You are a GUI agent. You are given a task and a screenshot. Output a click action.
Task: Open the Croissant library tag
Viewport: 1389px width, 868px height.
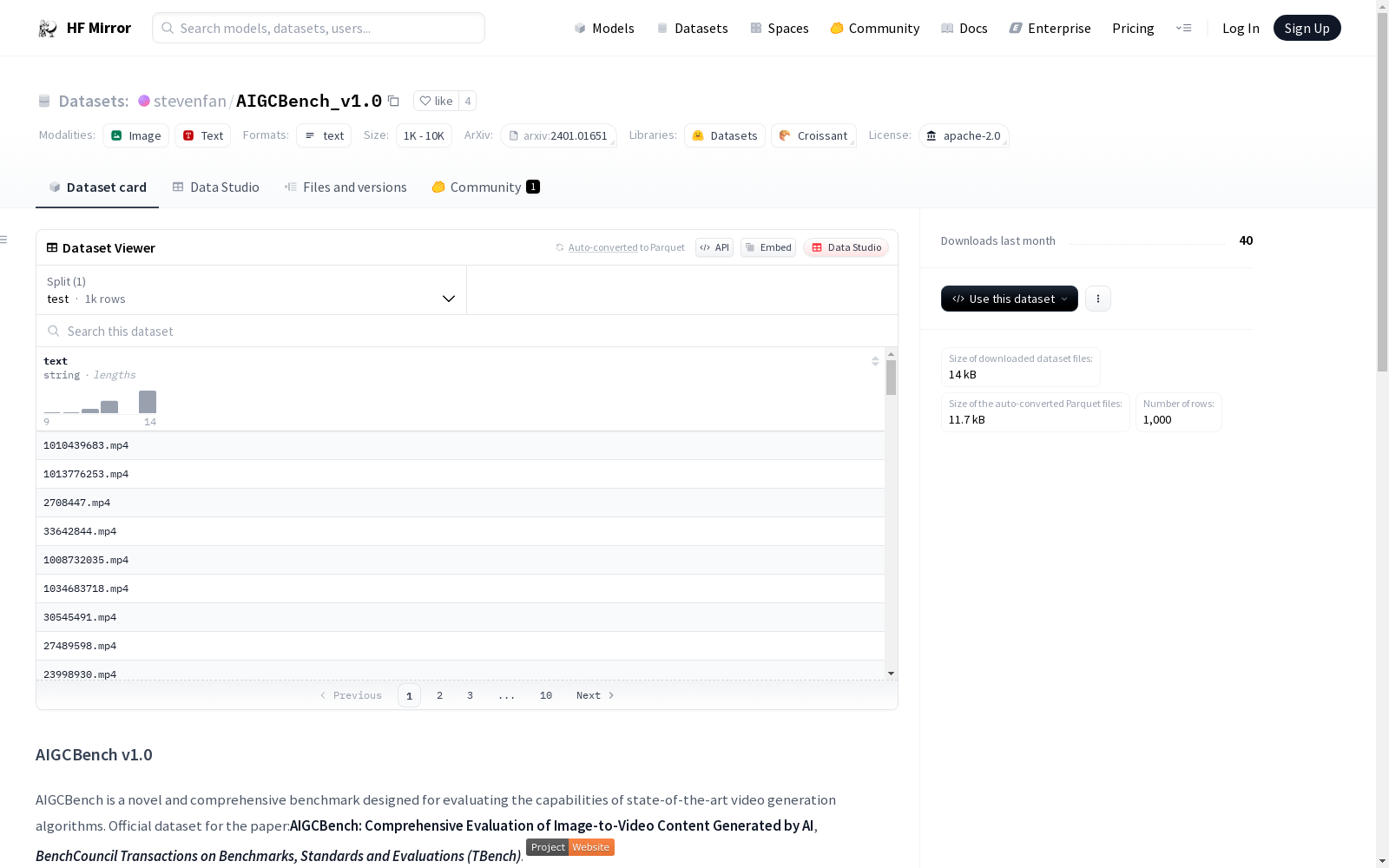click(813, 135)
